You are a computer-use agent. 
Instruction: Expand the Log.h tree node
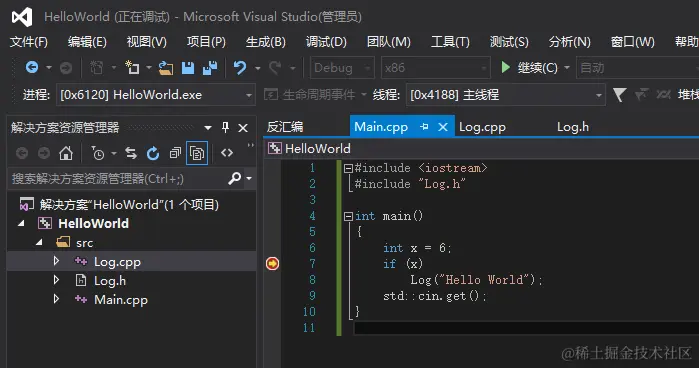tap(56, 280)
